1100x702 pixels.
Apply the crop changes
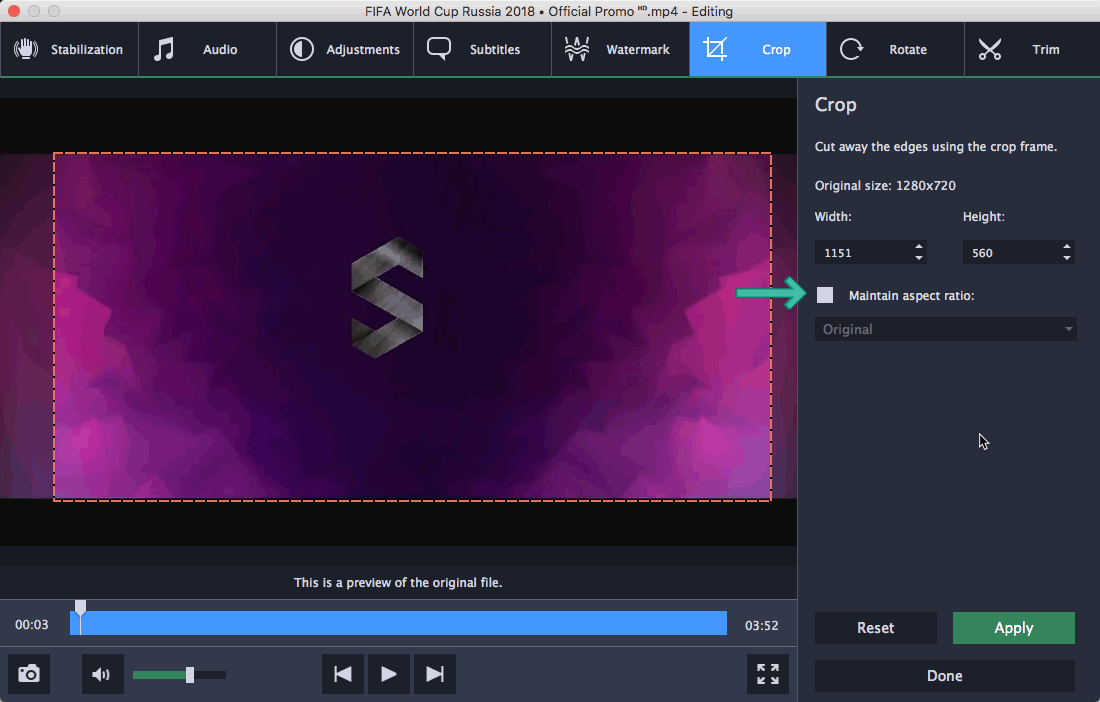(1014, 628)
